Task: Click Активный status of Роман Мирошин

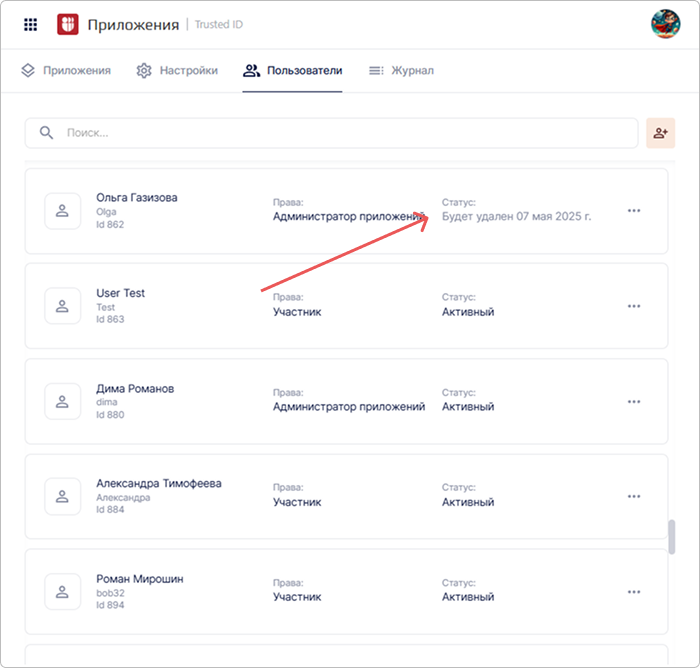Action: coord(468,597)
